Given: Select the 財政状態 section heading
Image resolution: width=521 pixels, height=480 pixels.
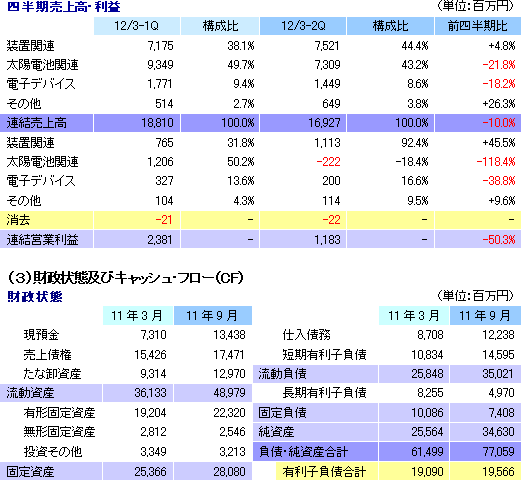Looking at the screenshot, I should 35,296.
